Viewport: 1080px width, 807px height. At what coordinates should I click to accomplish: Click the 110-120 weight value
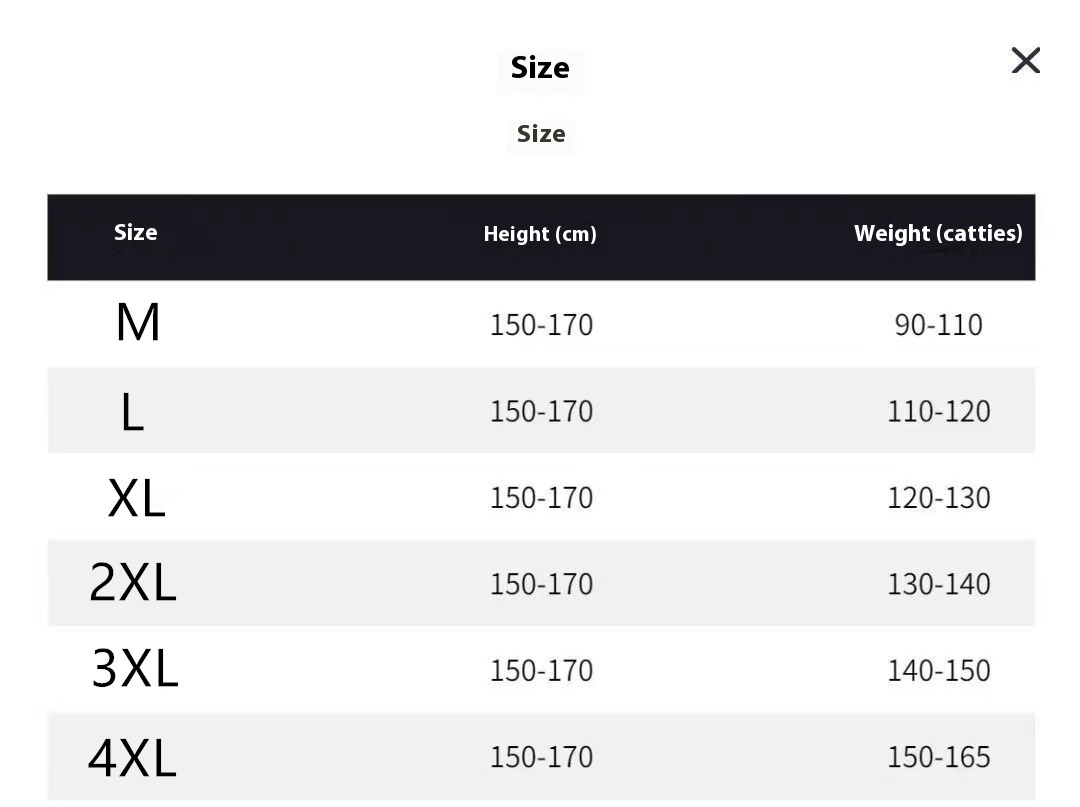point(938,412)
